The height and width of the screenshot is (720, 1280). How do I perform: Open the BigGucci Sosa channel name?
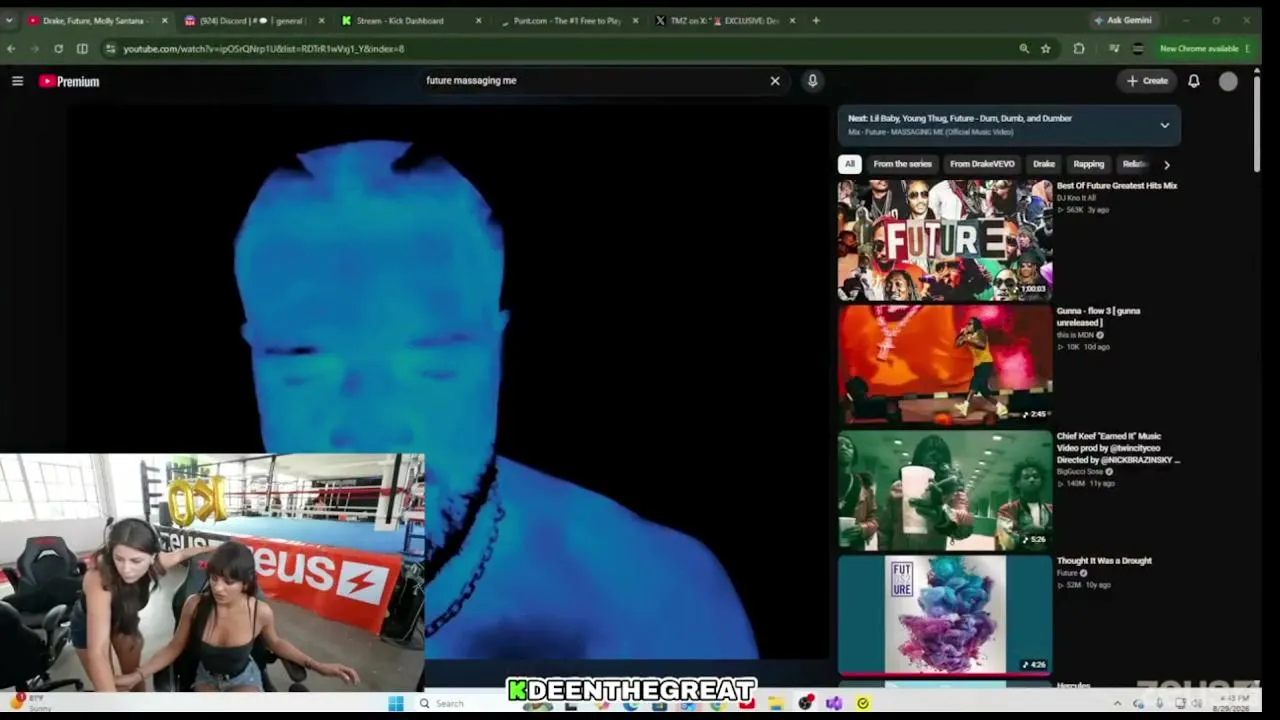(1081, 472)
